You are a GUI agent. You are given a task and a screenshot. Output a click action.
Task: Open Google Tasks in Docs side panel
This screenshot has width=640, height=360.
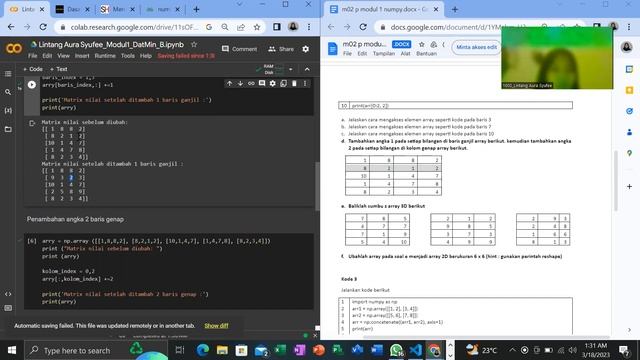[x=629, y=111]
